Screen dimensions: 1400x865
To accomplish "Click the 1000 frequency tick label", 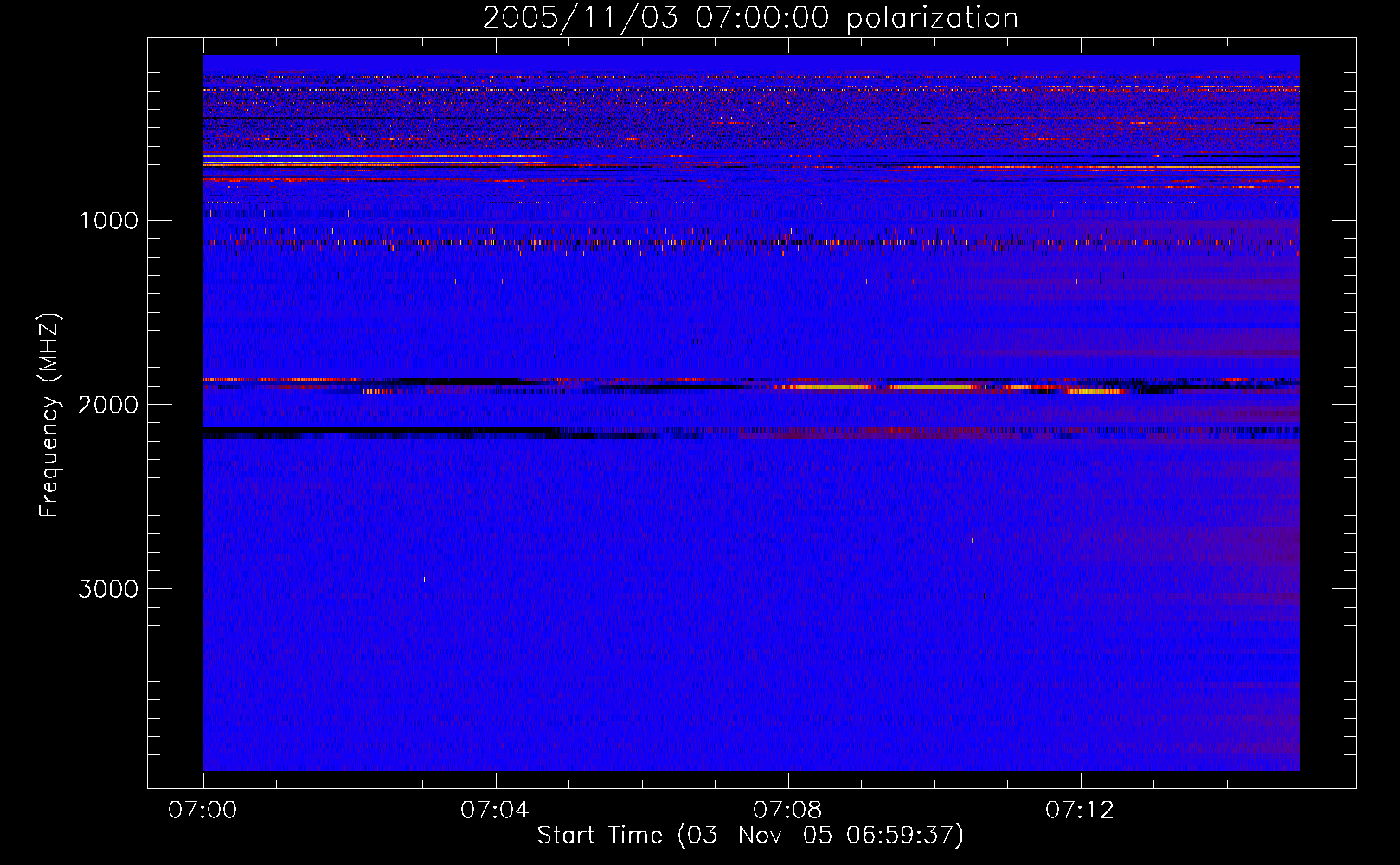I will (x=108, y=221).
